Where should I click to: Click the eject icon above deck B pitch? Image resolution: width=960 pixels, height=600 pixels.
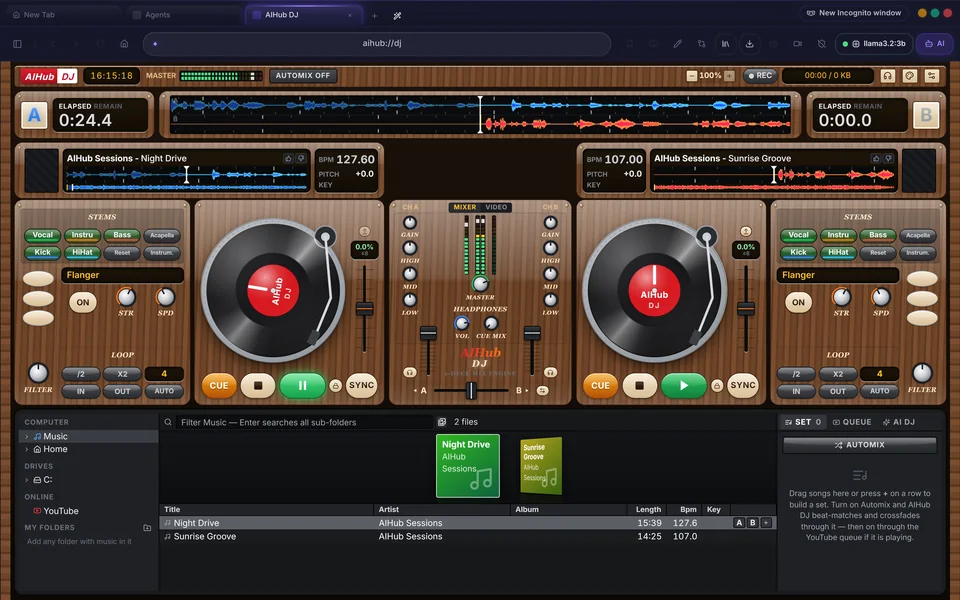(745, 231)
